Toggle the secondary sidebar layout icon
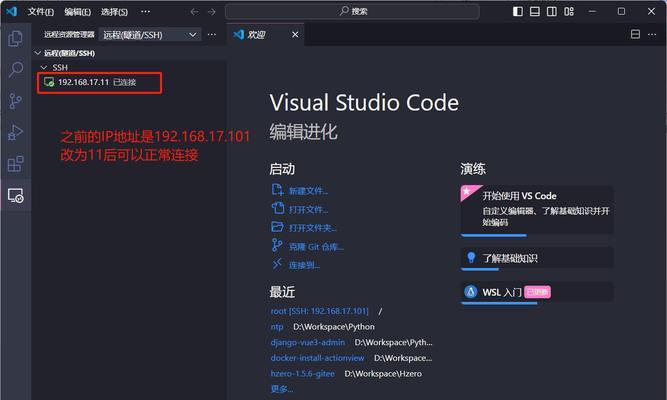Screen dimensions: 667x400 click(552, 11)
